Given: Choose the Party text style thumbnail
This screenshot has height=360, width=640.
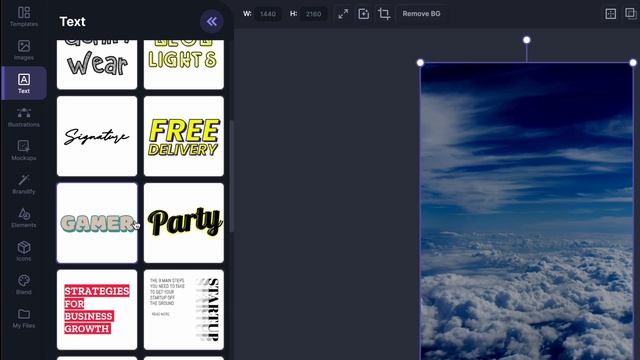Looking at the screenshot, I should (x=184, y=223).
